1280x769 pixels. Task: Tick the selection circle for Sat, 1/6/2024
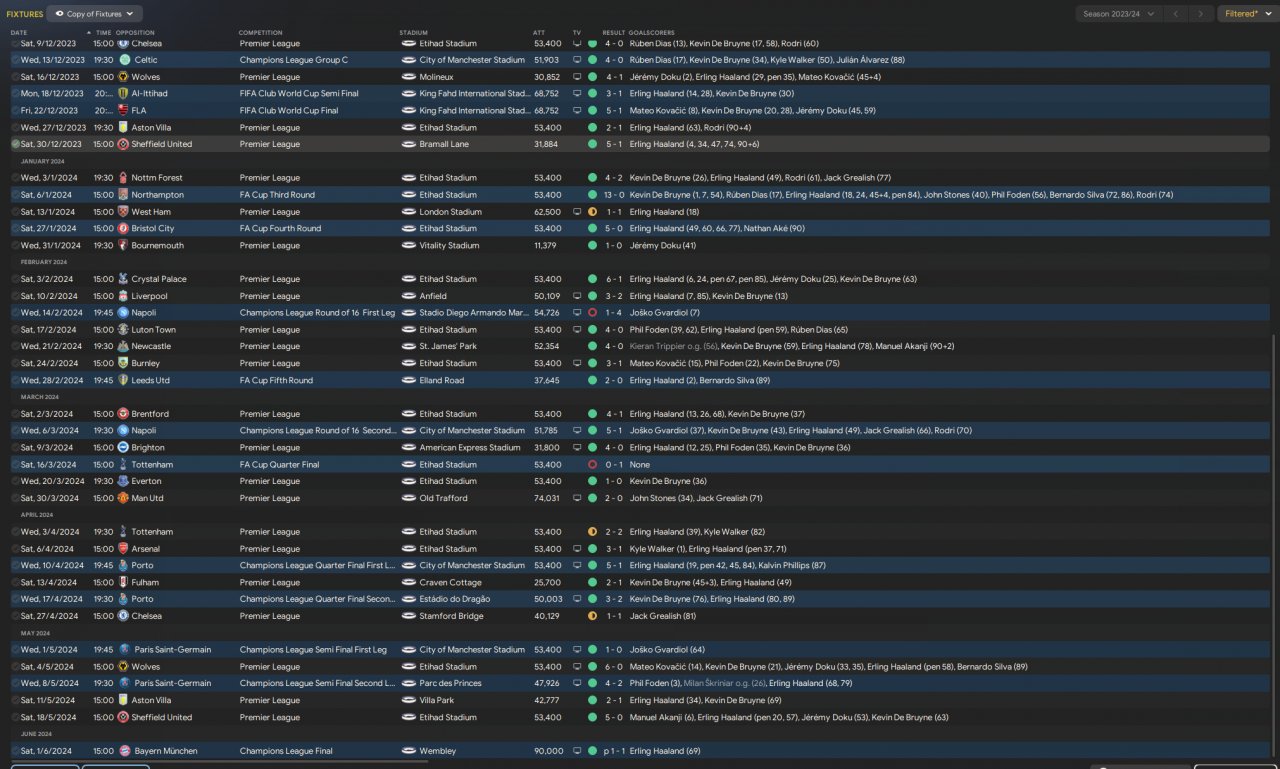(x=15, y=751)
